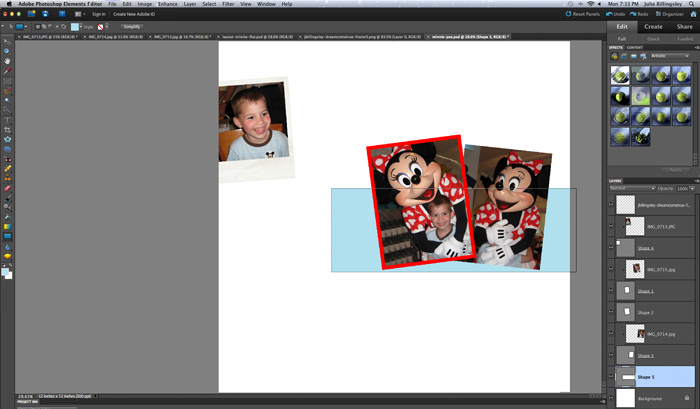Select the Brush tool
Image resolution: width=700 pixels, height=409 pixels.
[x=7, y=198]
